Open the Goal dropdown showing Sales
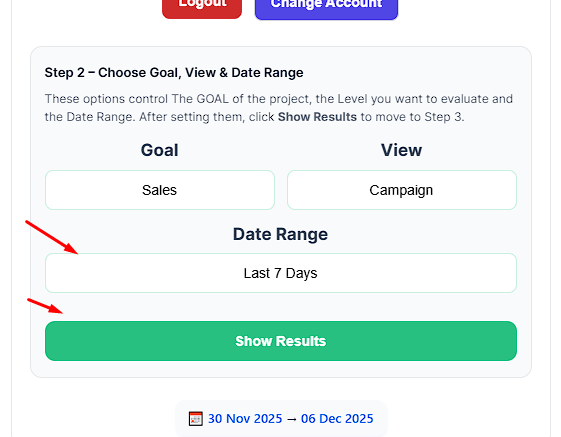The image size is (561, 437). point(160,190)
